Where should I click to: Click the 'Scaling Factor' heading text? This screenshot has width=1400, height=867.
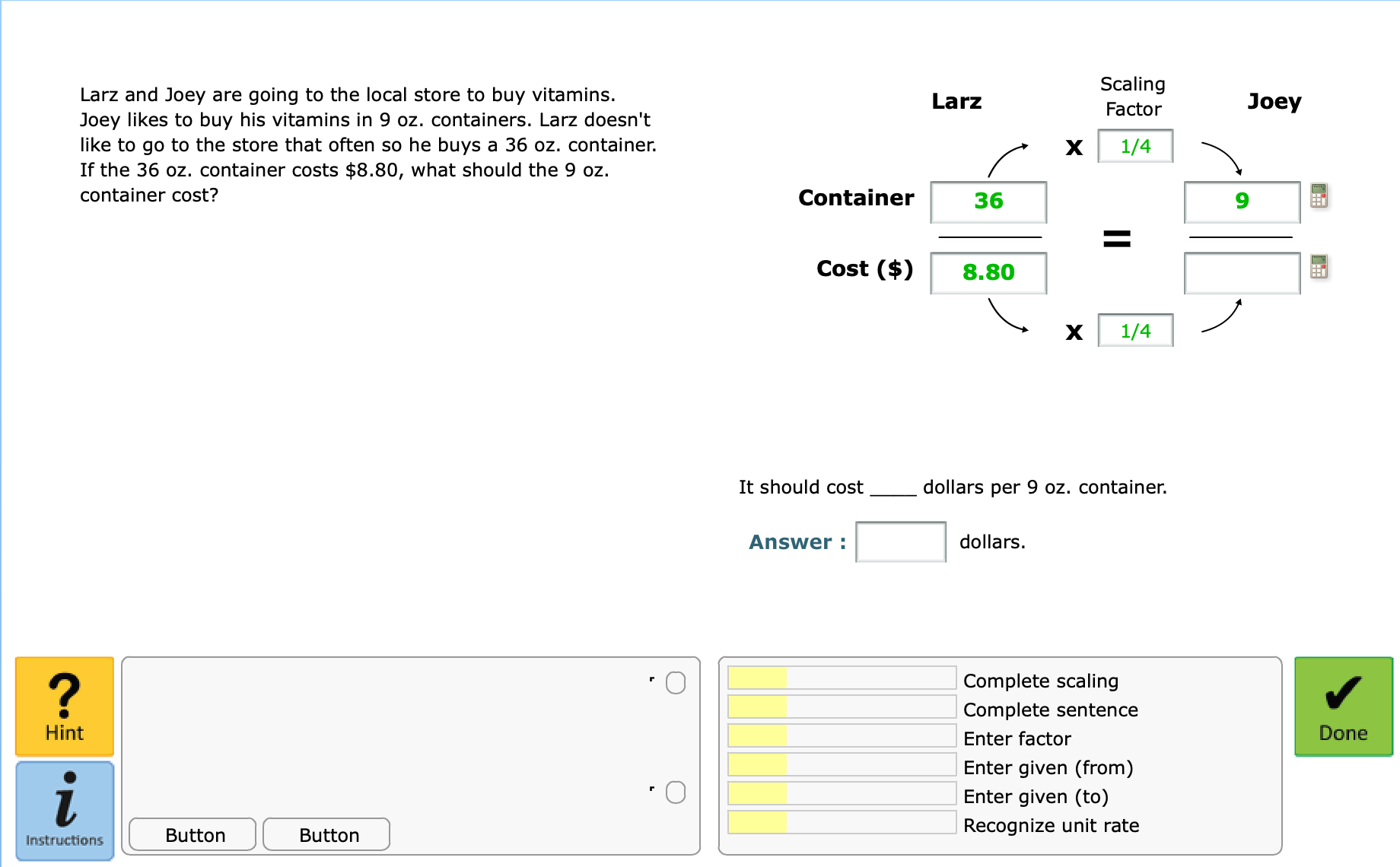1133,96
